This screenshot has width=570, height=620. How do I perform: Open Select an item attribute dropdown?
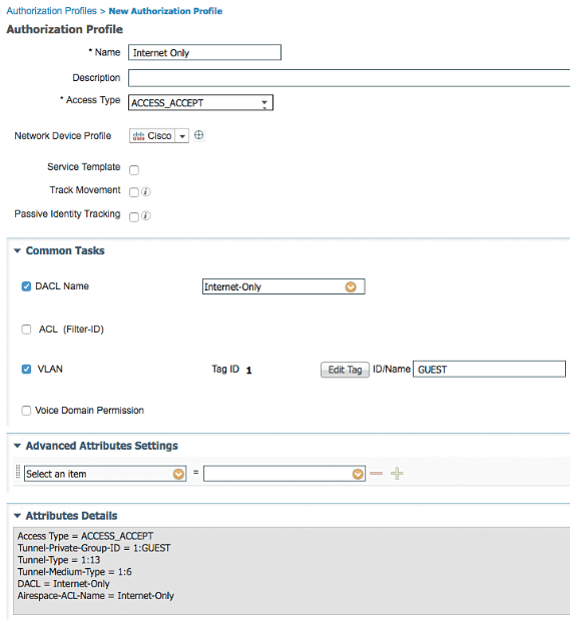tap(105, 474)
